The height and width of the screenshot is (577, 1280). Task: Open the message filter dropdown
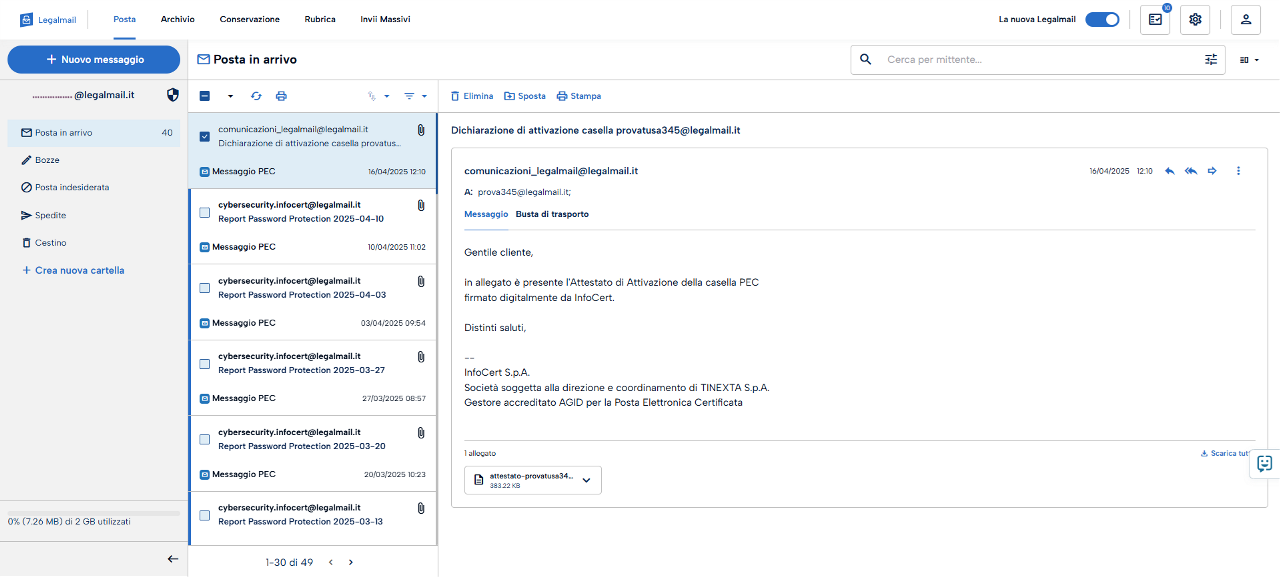click(414, 96)
